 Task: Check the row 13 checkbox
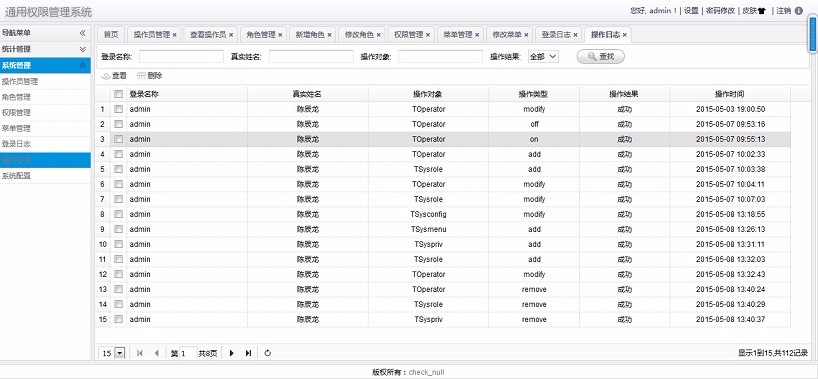point(118,289)
